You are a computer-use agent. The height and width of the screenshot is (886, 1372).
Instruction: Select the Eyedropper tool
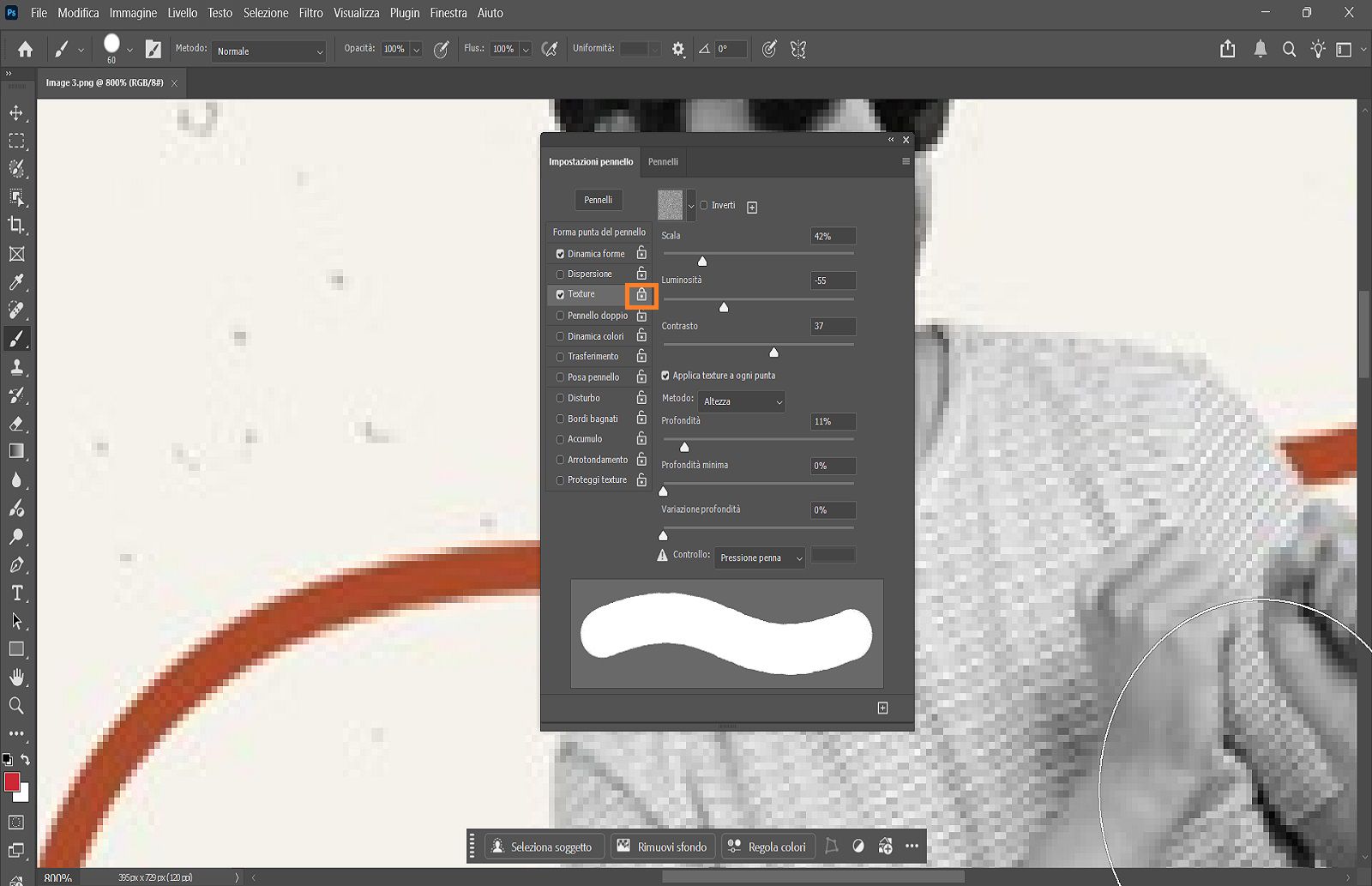click(x=17, y=282)
